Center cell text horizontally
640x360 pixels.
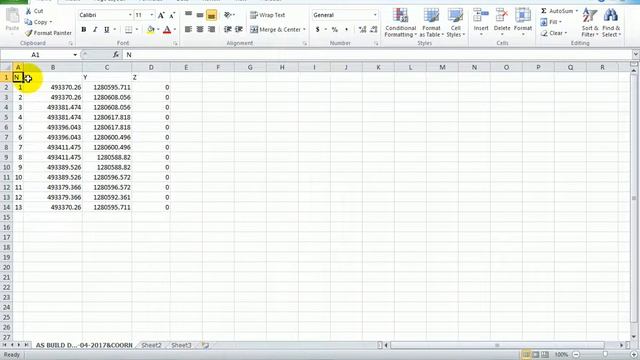200,29
